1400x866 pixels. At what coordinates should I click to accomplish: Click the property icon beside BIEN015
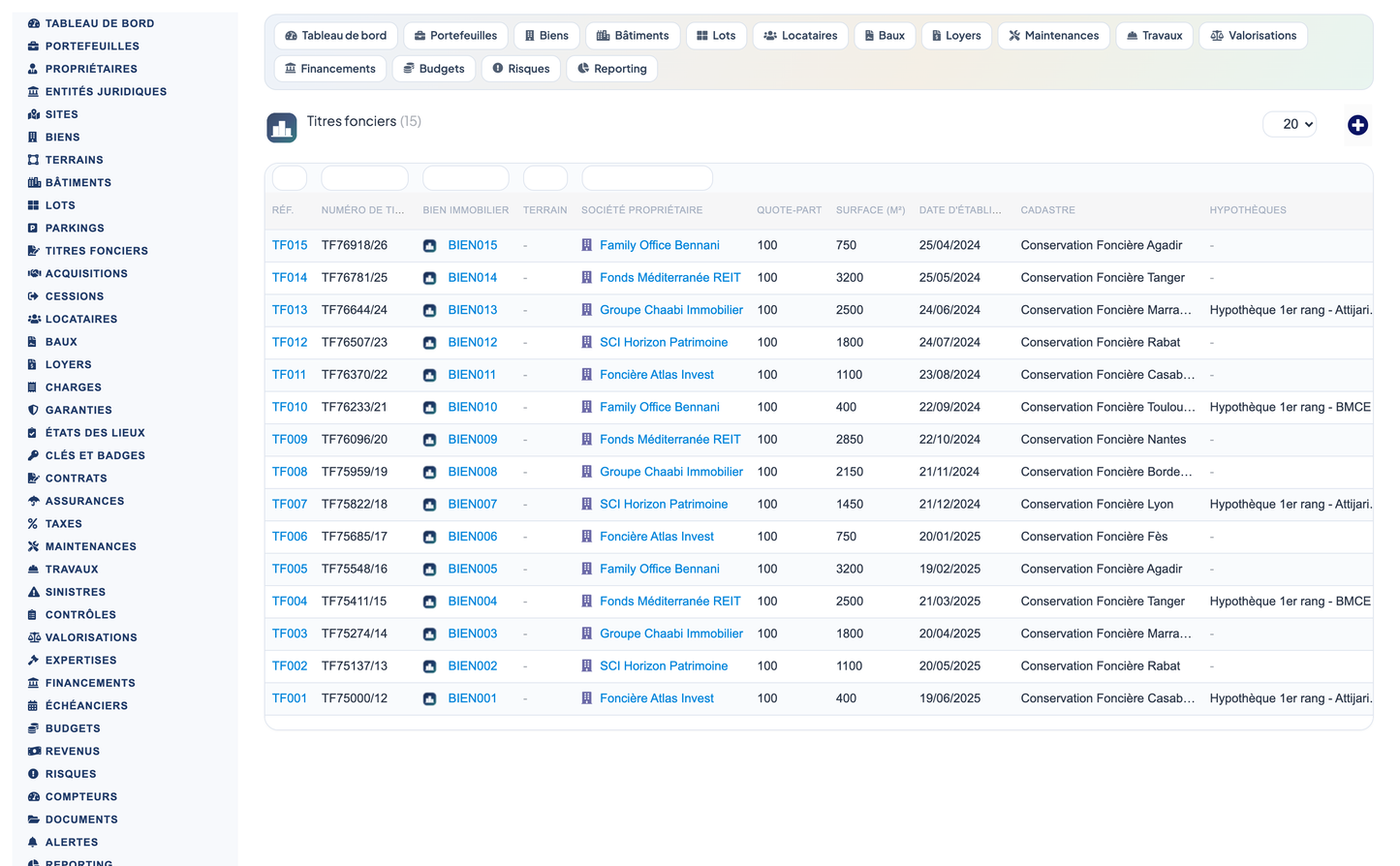[429, 246]
